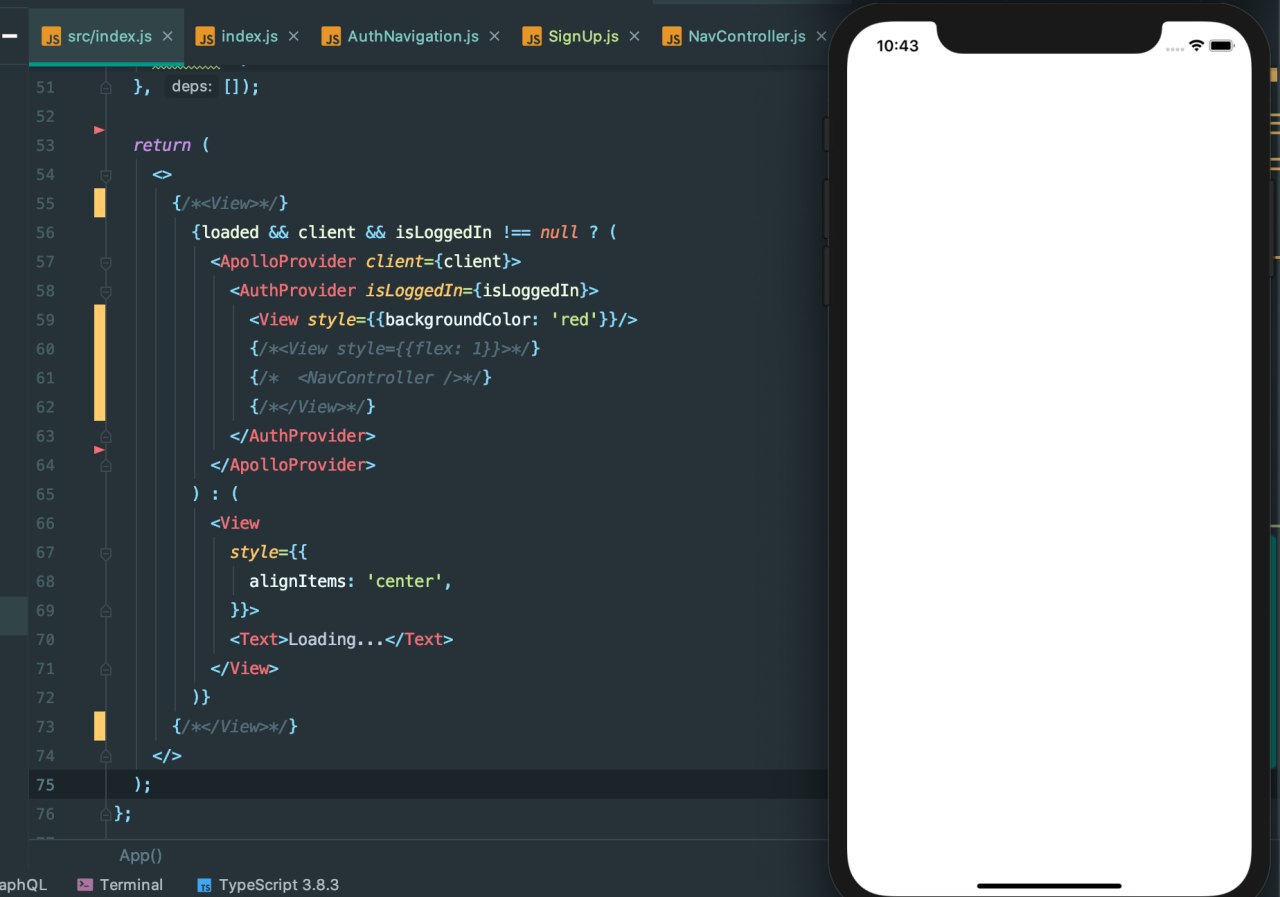Close the src/index.js tab
1280x897 pixels.
point(167,36)
